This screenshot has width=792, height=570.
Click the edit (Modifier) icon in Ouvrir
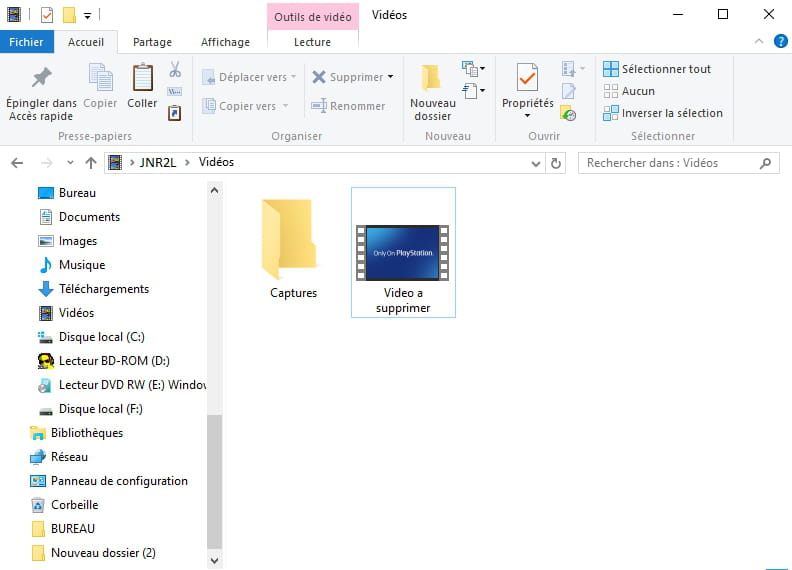tap(568, 91)
